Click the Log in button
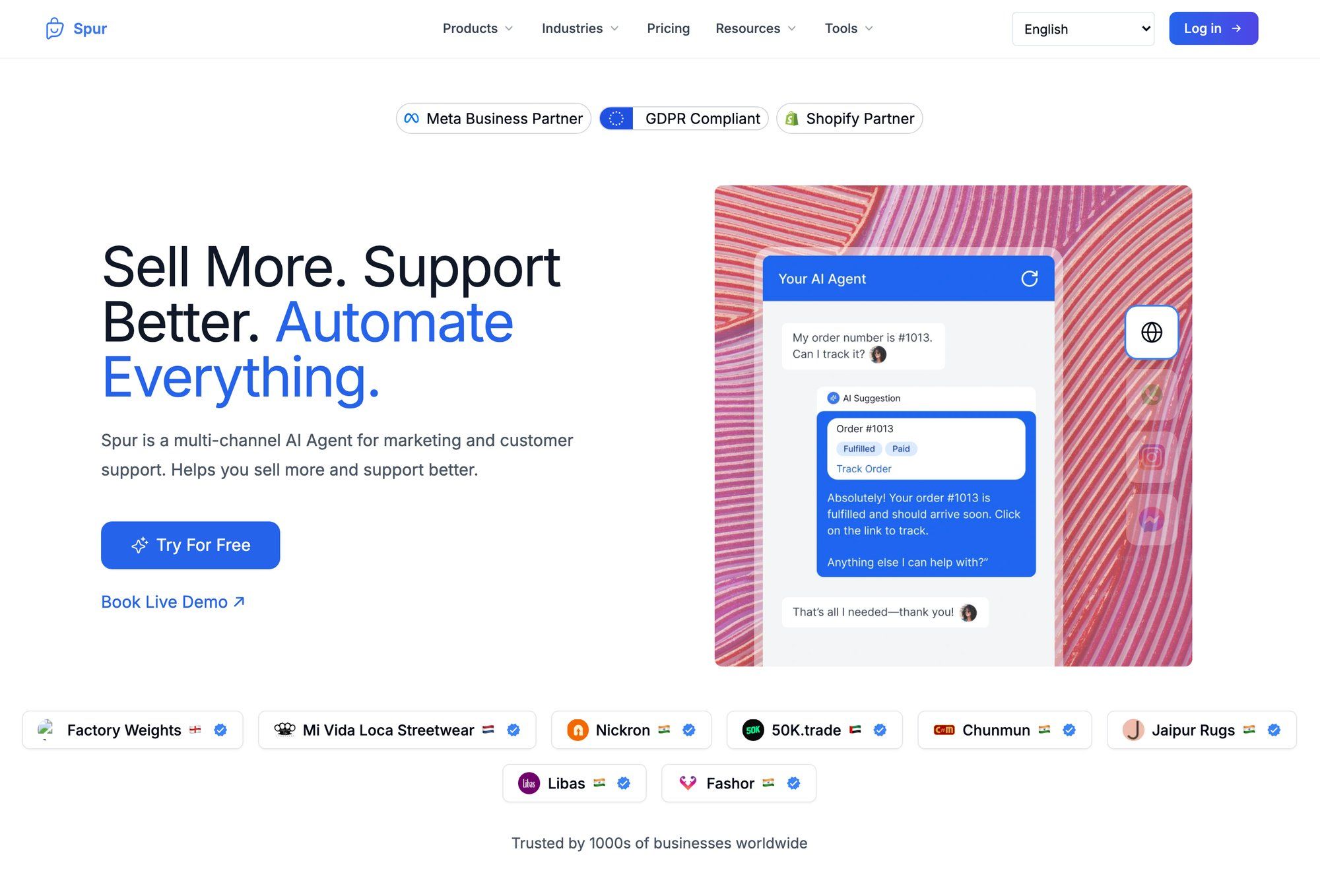Image resolution: width=1320 pixels, height=896 pixels. pos(1213,28)
